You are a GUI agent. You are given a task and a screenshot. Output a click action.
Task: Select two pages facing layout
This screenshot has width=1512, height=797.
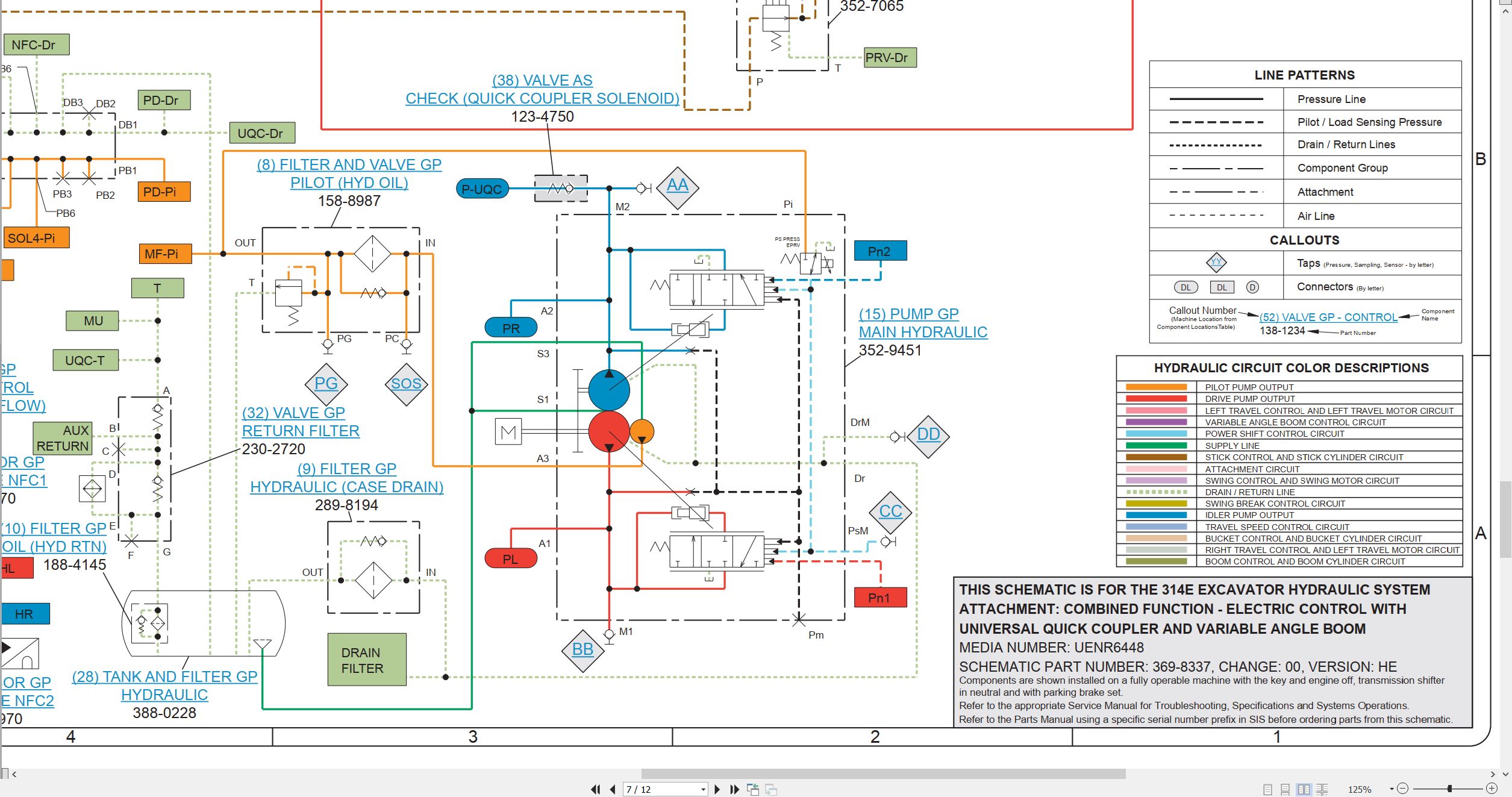click(x=1304, y=789)
